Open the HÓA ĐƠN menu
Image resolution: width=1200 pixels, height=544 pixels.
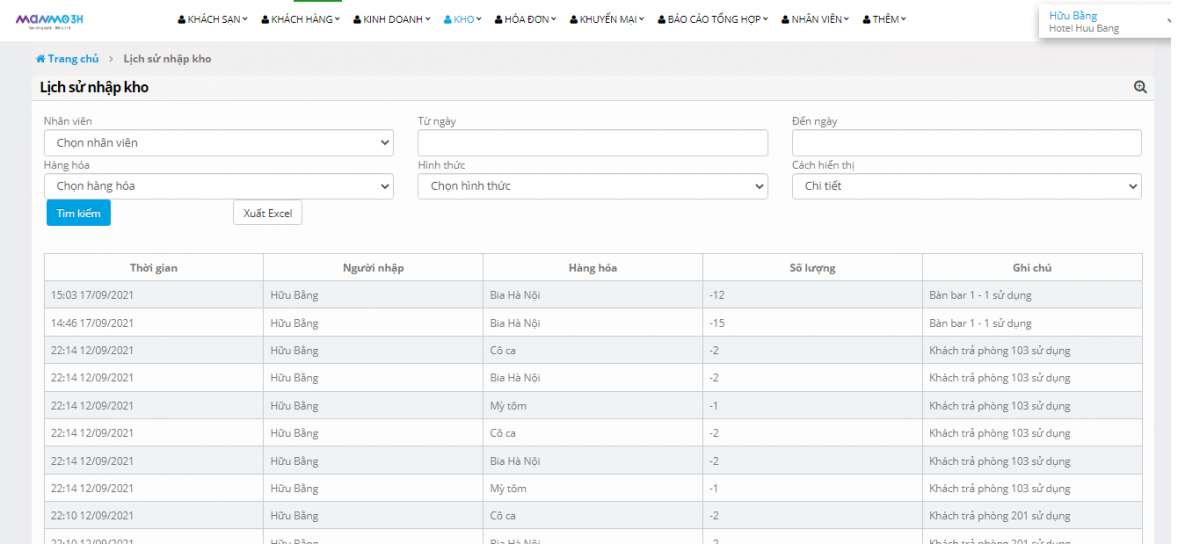(x=525, y=19)
